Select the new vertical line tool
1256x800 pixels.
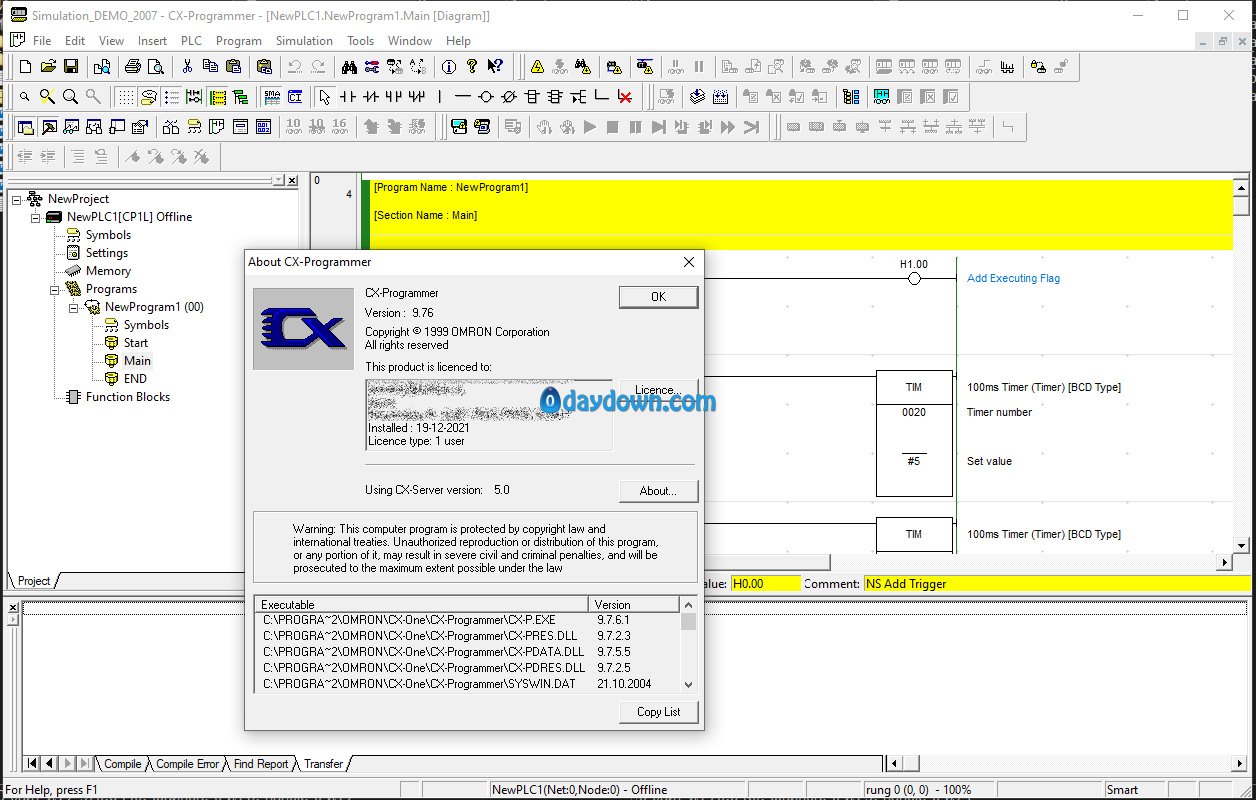[440, 97]
